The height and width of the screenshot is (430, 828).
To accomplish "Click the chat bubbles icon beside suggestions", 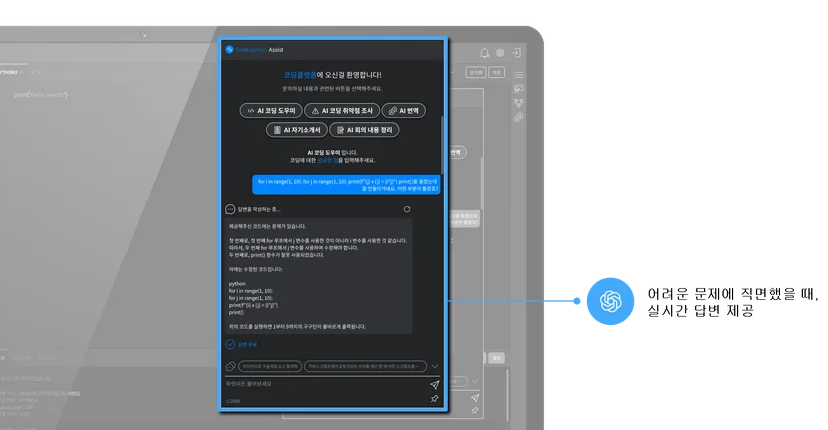I will point(230,366).
